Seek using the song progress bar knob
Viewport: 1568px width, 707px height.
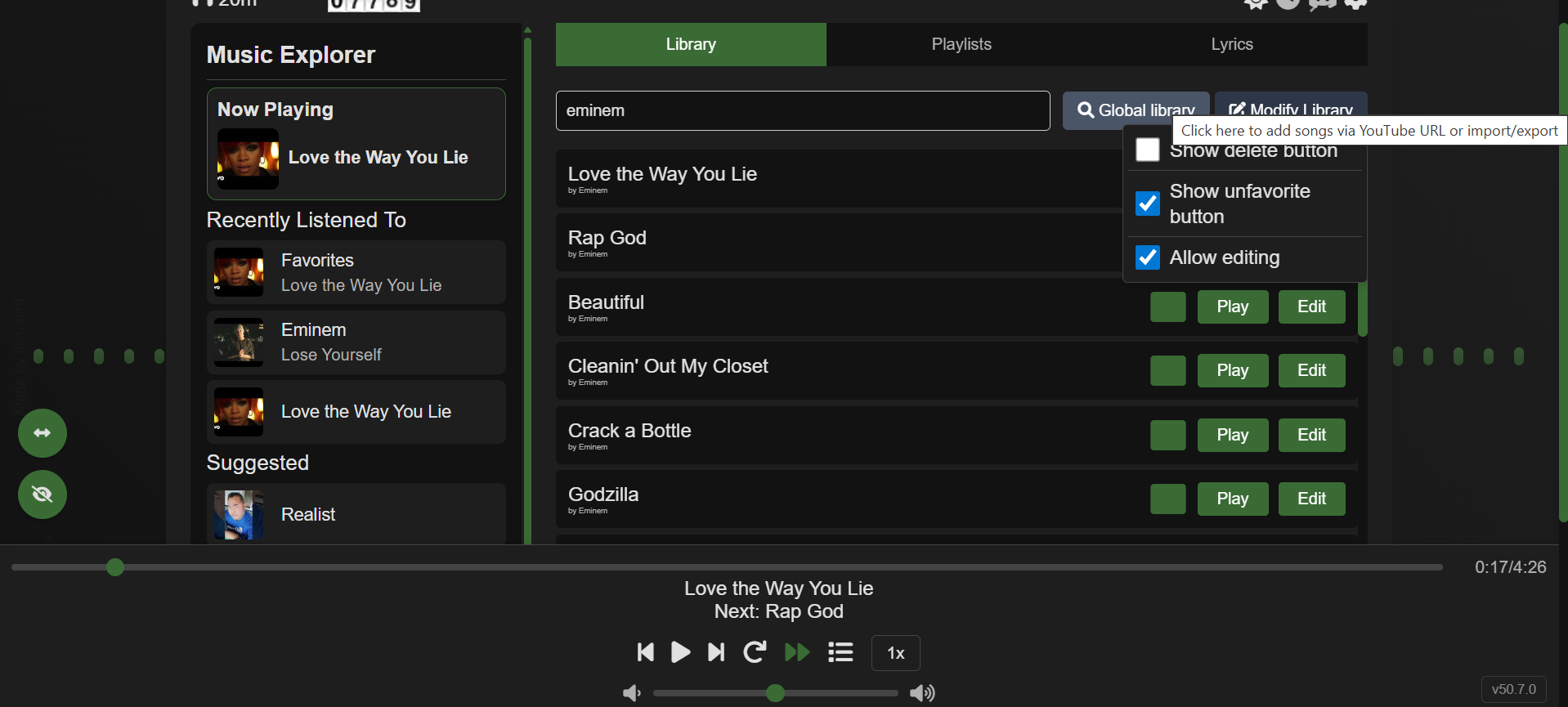pyautogui.click(x=115, y=567)
